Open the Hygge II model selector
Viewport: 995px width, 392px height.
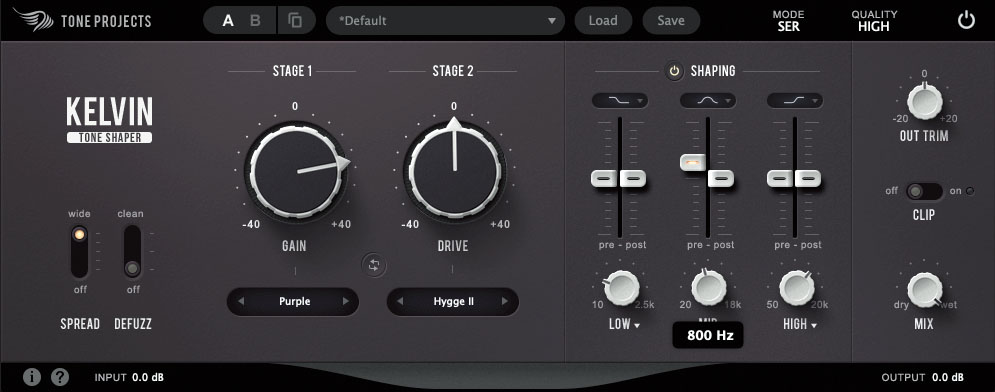[453, 301]
